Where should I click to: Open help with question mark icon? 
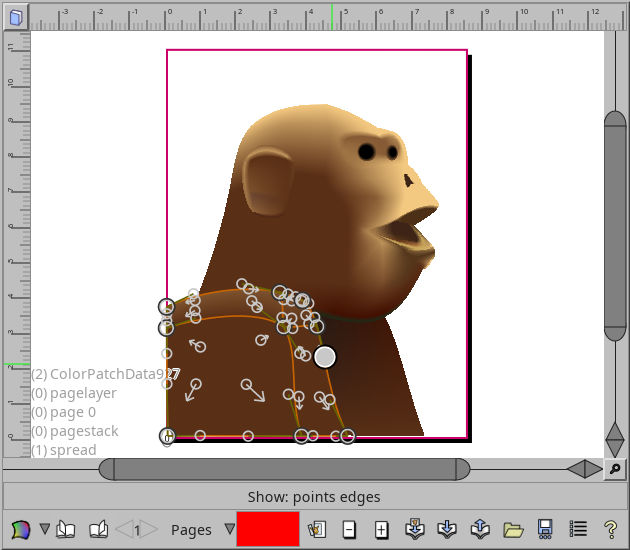(611, 530)
